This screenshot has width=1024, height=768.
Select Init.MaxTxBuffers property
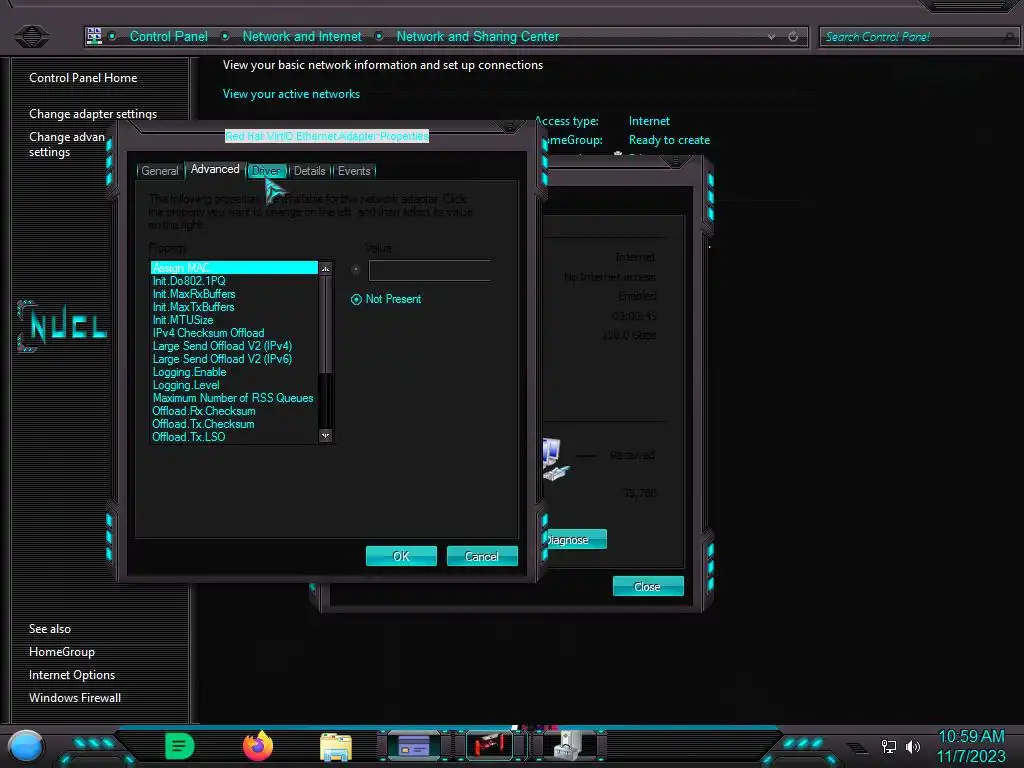234,307
